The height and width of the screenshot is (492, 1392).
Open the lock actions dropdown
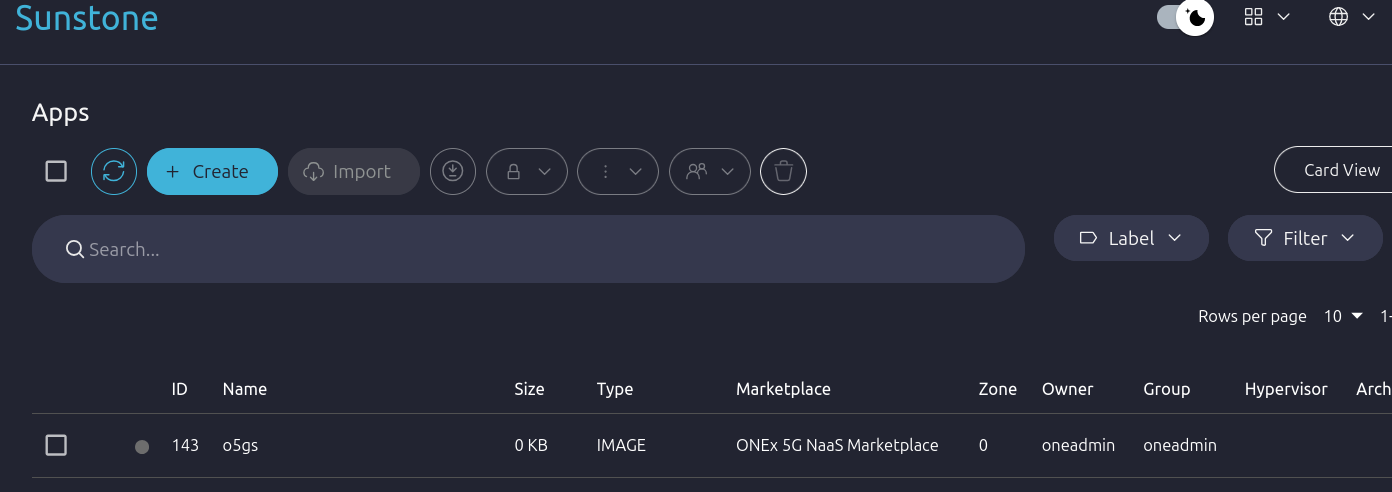tap(527, 171)
